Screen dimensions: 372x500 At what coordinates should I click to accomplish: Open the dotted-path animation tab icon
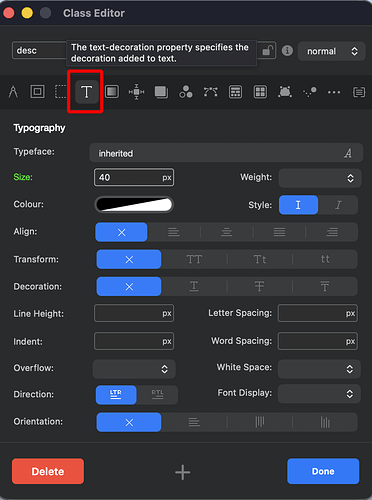pyautogui.click(x=310, y=92)
